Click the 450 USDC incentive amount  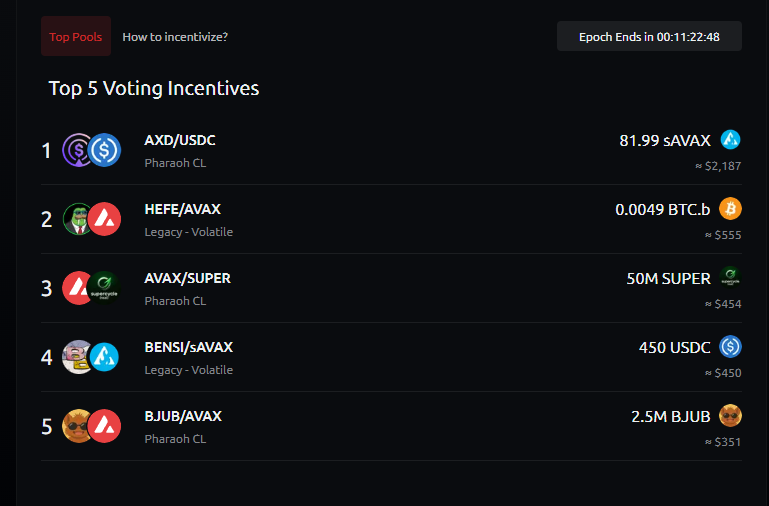[x=674, y=348]
